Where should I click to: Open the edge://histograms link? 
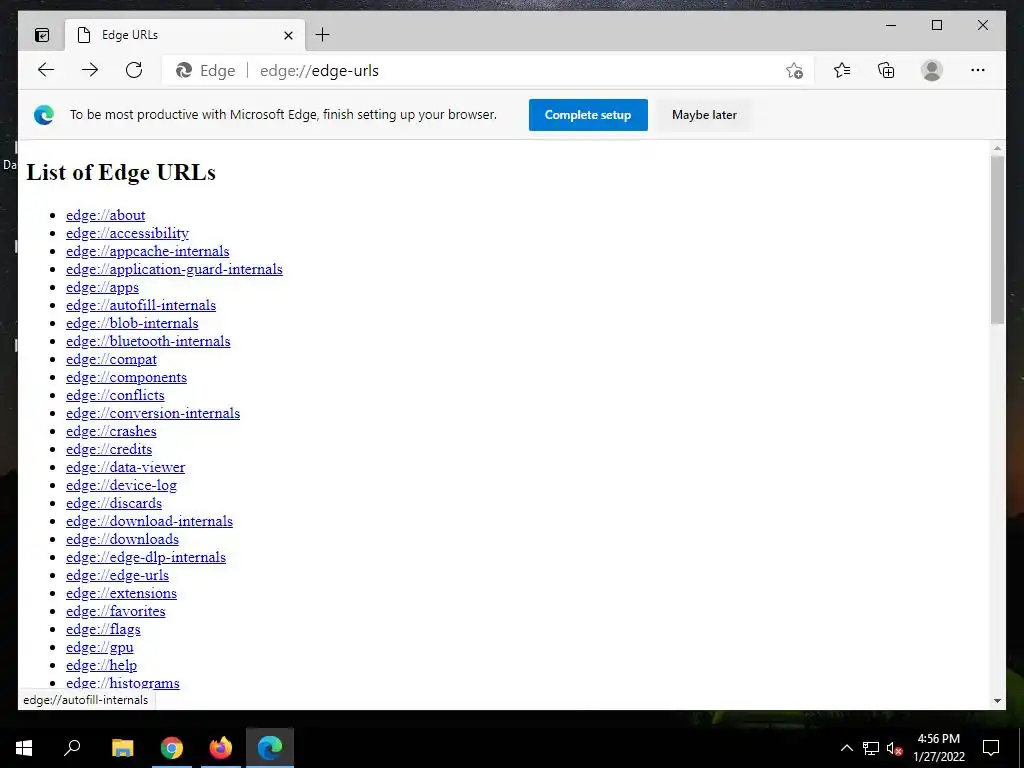(x=123, y=683)
